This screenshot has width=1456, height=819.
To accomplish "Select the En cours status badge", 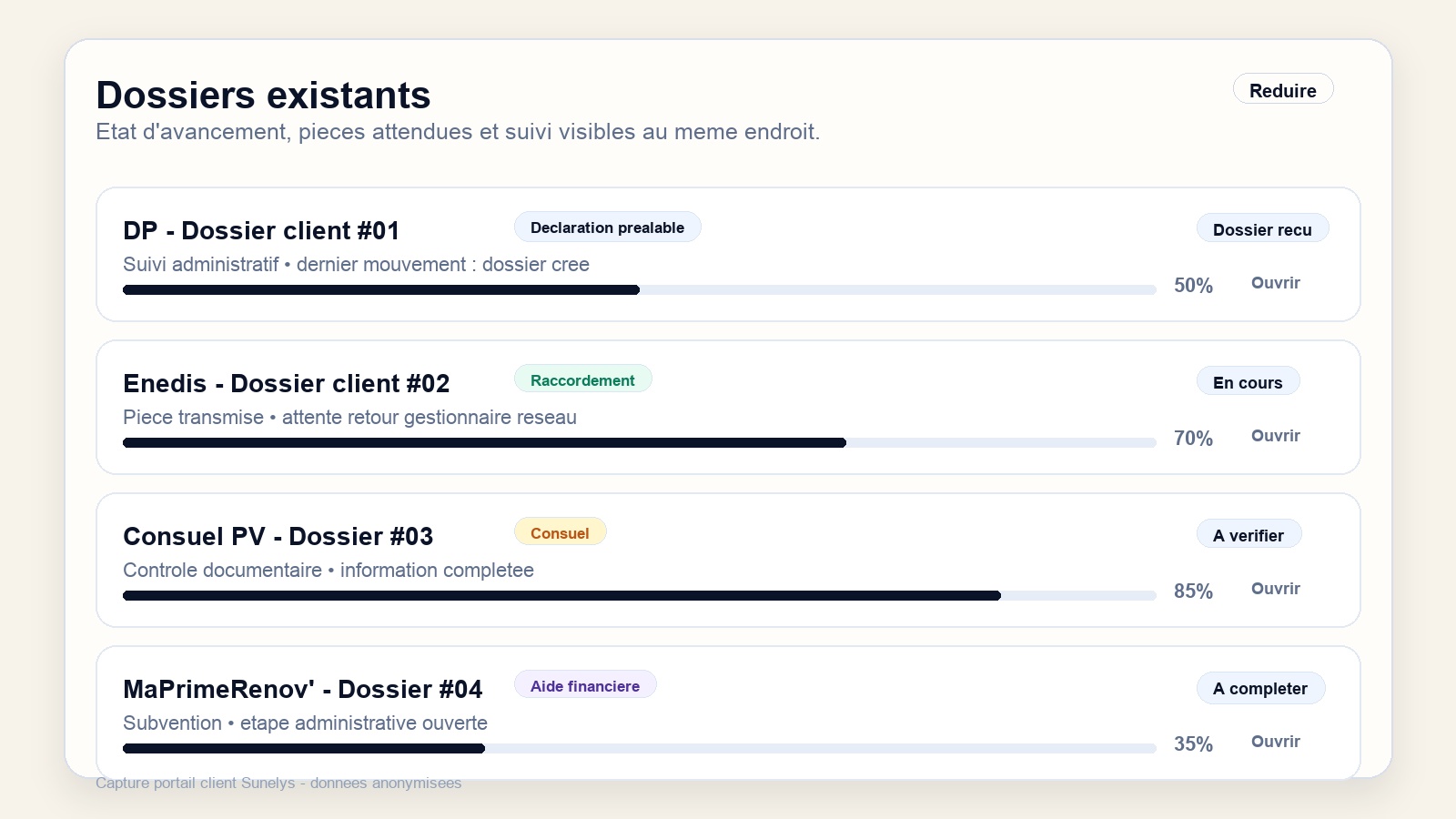I will click(x=1248, y=382).
